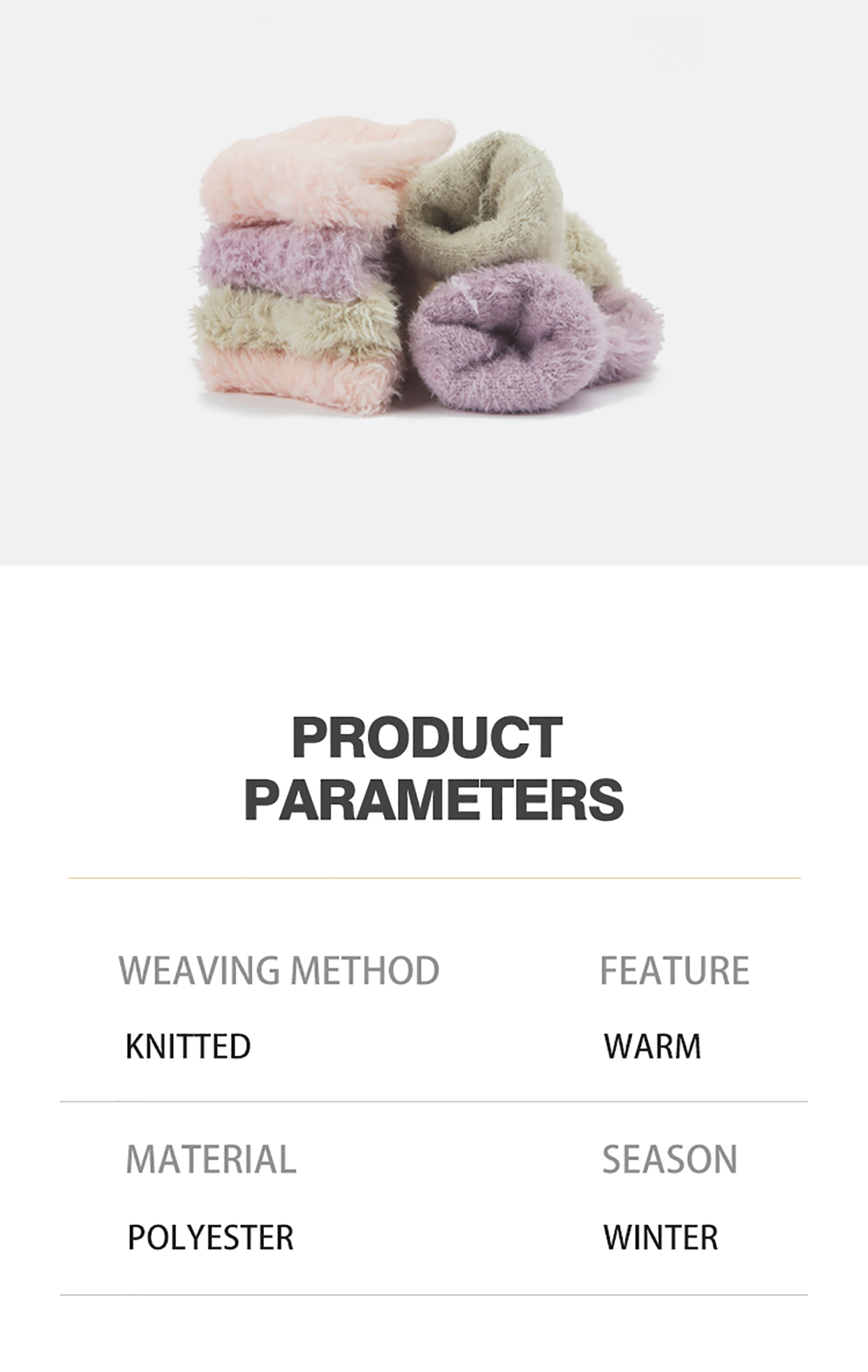Select the SEASON label
The height and width of the screenshot is (1372, 868).
click(x=670, y=1159)
